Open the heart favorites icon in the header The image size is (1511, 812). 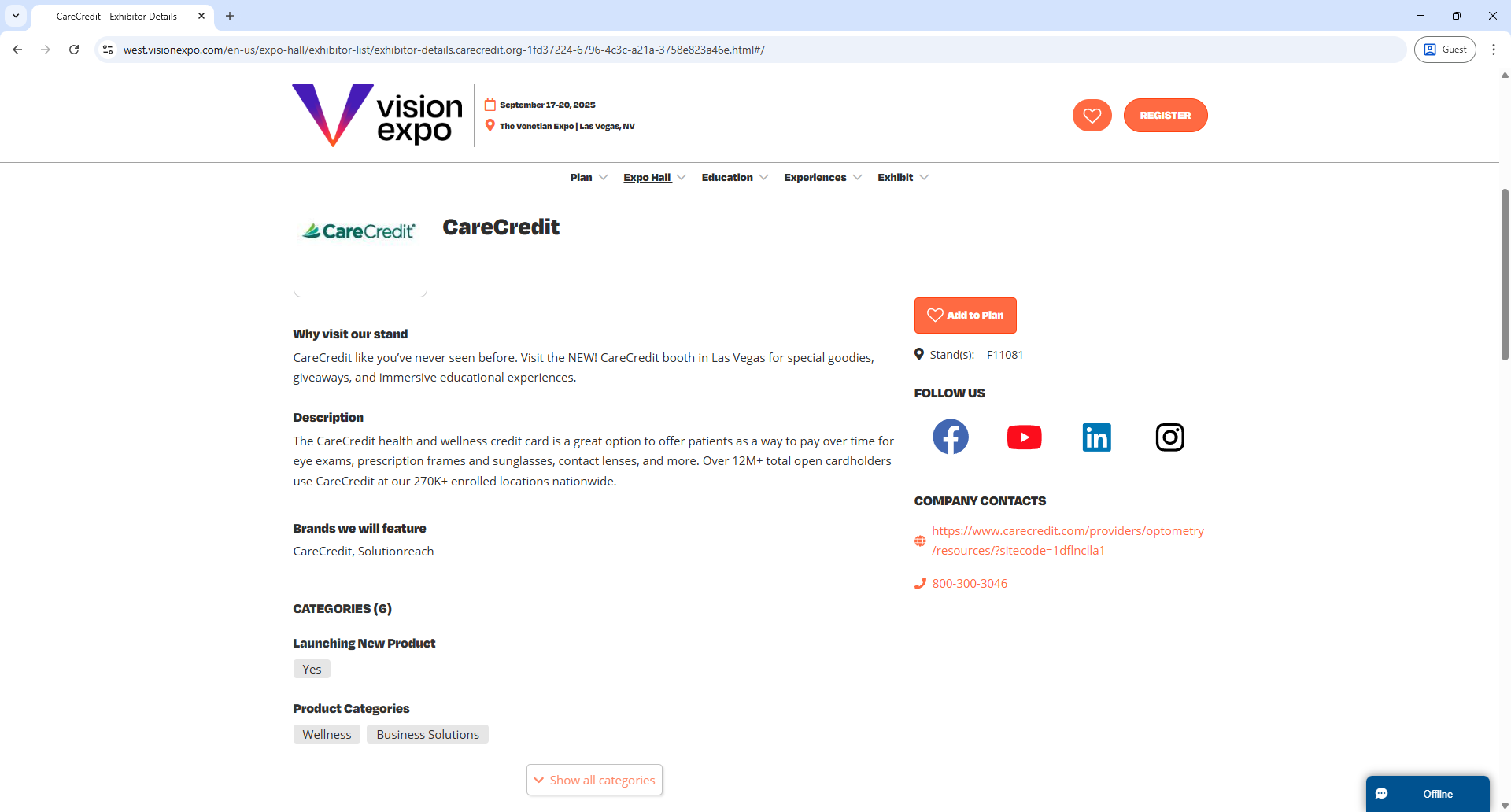click(1092, 115)
